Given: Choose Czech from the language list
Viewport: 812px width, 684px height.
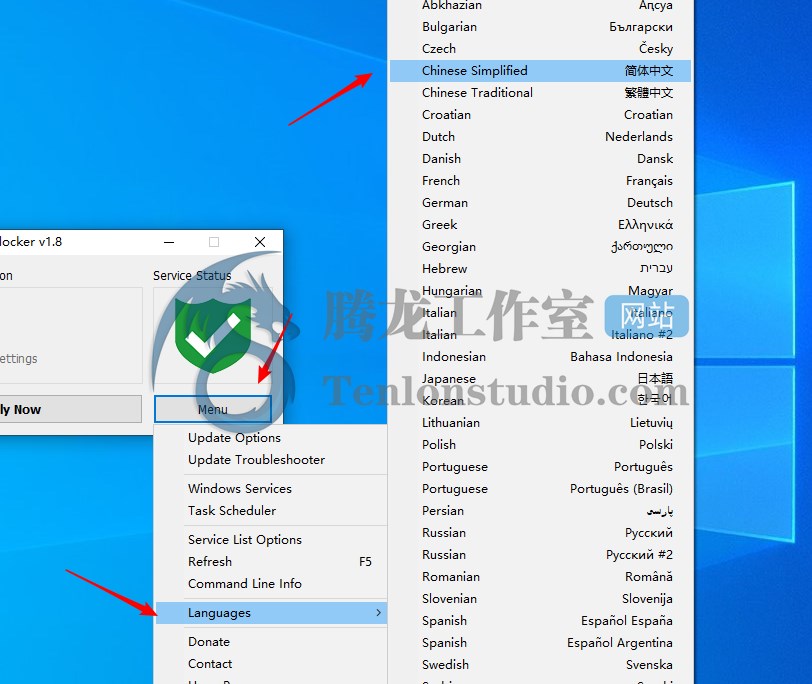Looking at the screenshot, I should coord(540,49).
